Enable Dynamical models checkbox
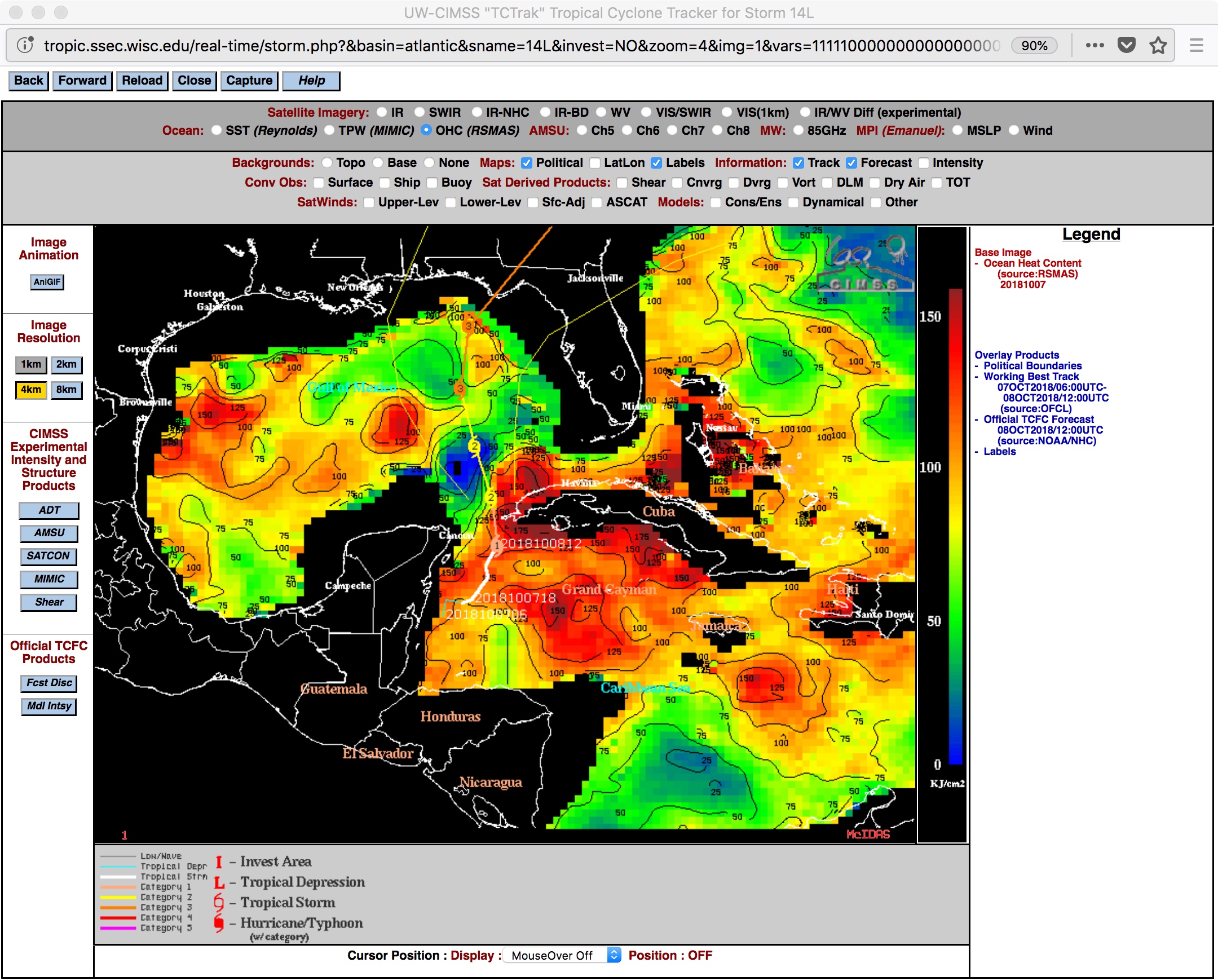Screen dimensions: 1218x980 [793, 202]
